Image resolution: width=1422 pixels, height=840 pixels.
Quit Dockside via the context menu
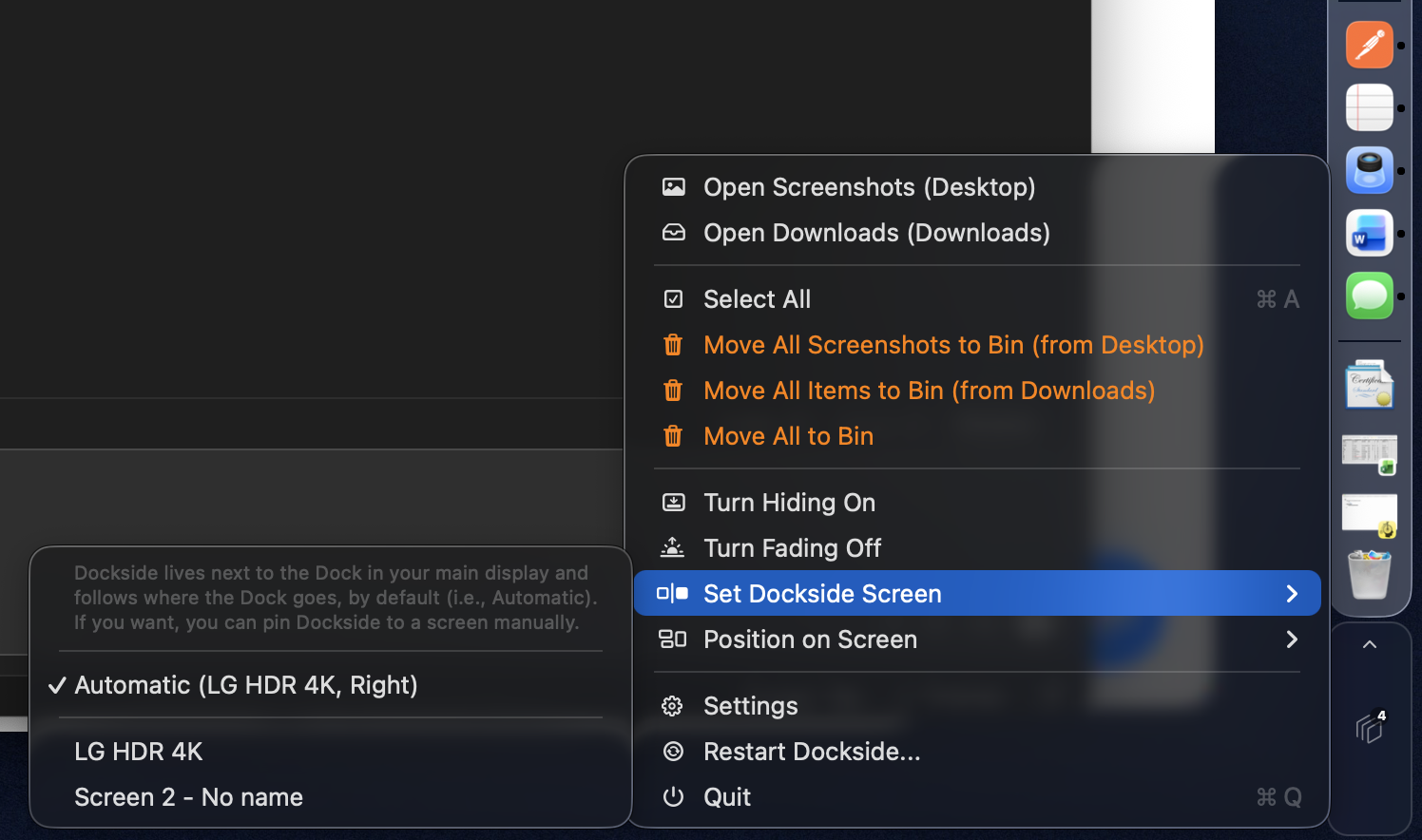coord(726,797)
